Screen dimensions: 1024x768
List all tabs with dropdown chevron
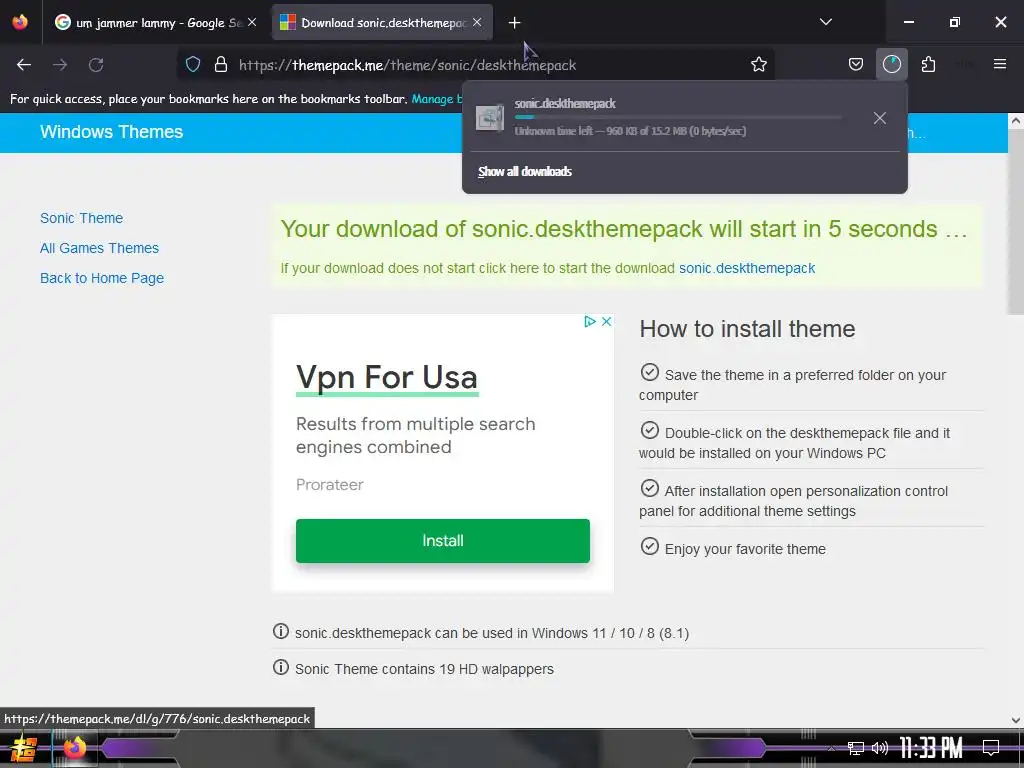(825, 22)
